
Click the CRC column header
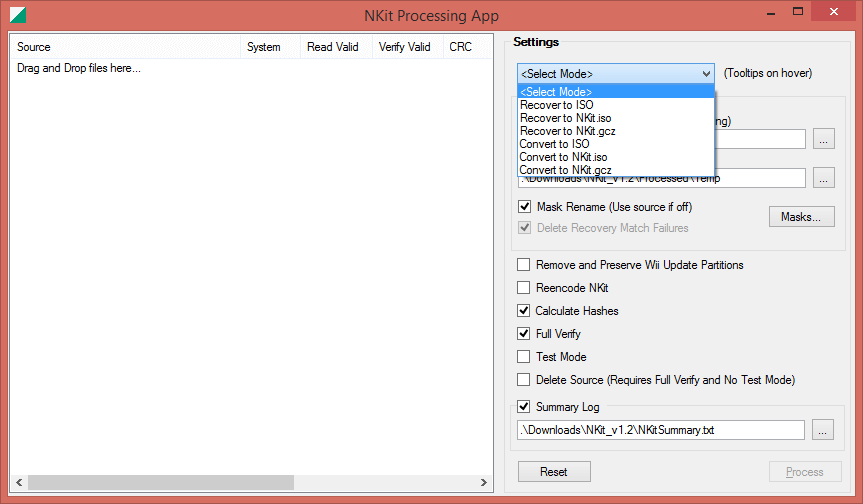click(467, 47)
